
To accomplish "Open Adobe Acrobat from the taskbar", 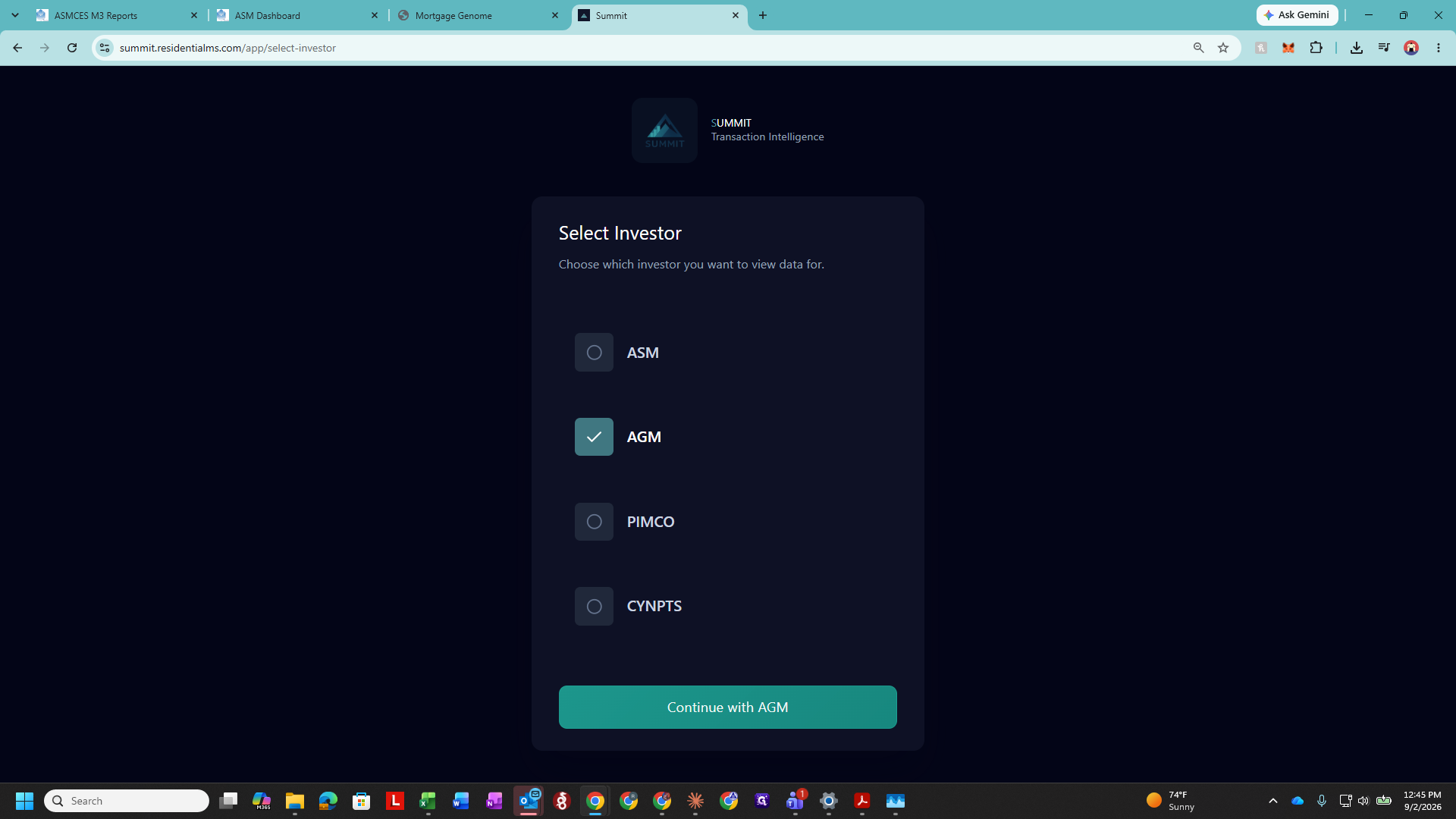I will [x=862, y=801].
